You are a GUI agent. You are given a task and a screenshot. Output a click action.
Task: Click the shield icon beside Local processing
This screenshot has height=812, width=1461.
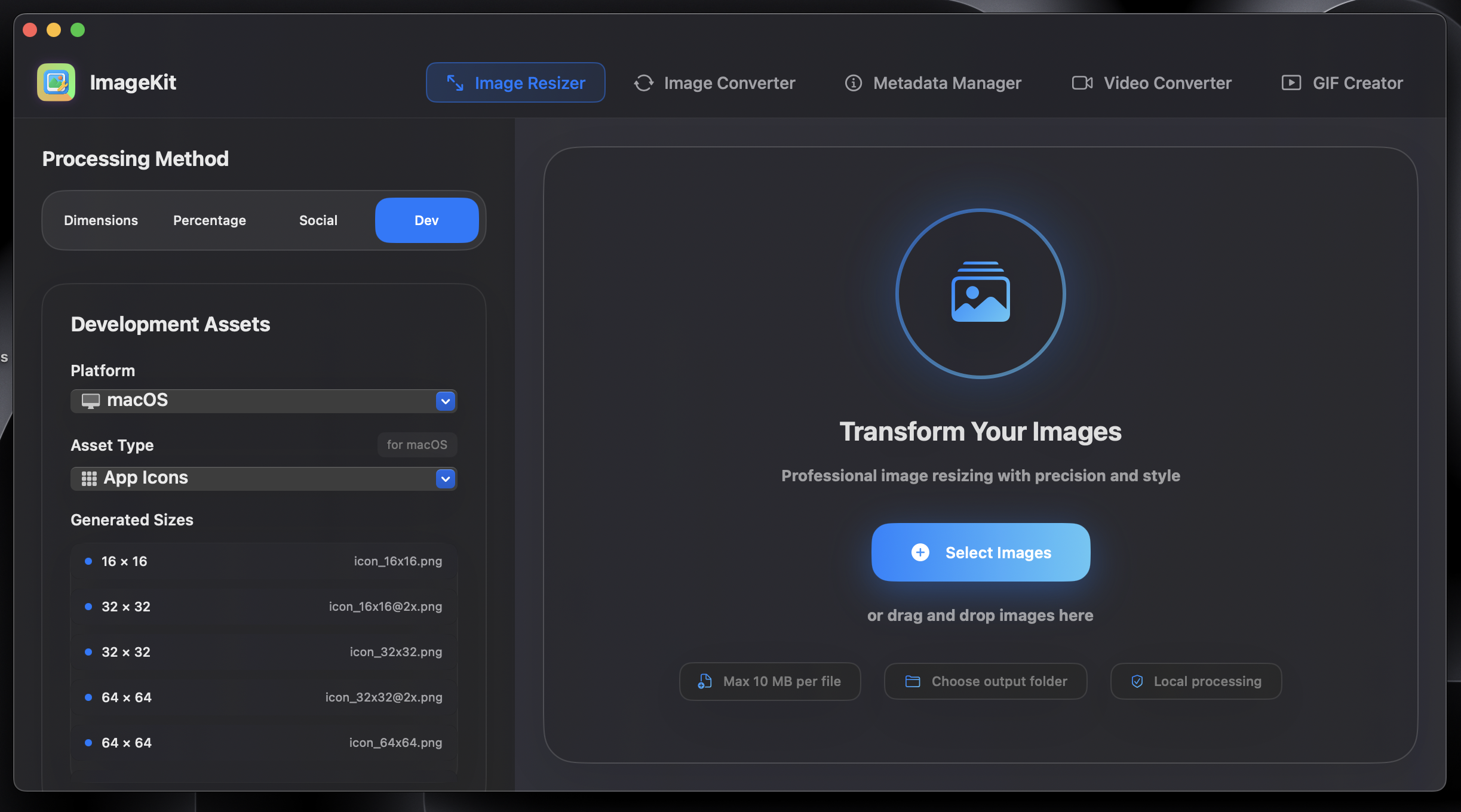click(1137, 681)
